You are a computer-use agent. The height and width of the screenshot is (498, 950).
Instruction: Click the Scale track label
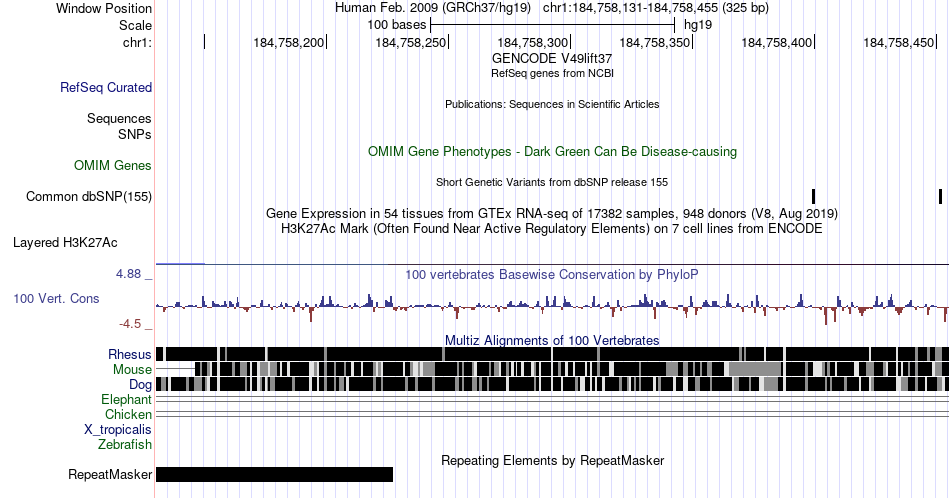135,25
